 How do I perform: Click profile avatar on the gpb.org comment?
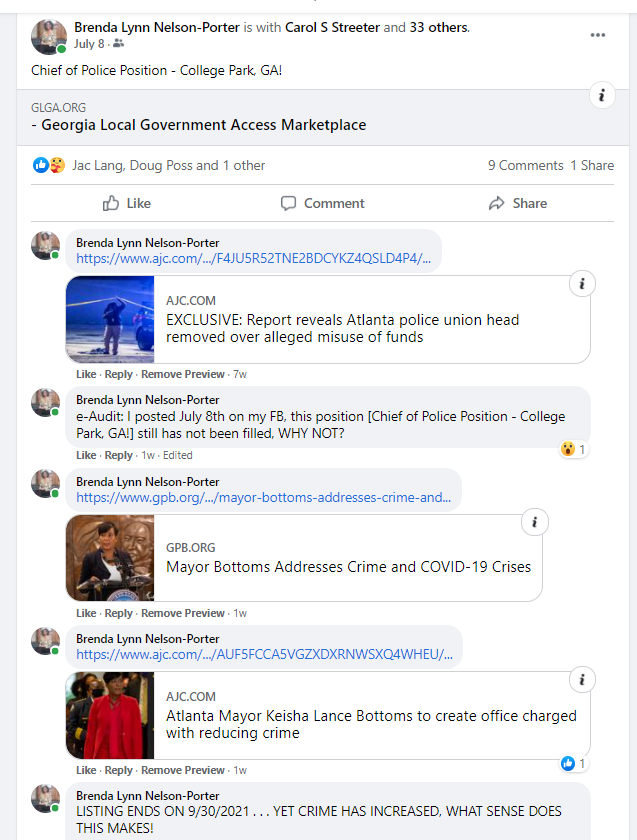45,483
